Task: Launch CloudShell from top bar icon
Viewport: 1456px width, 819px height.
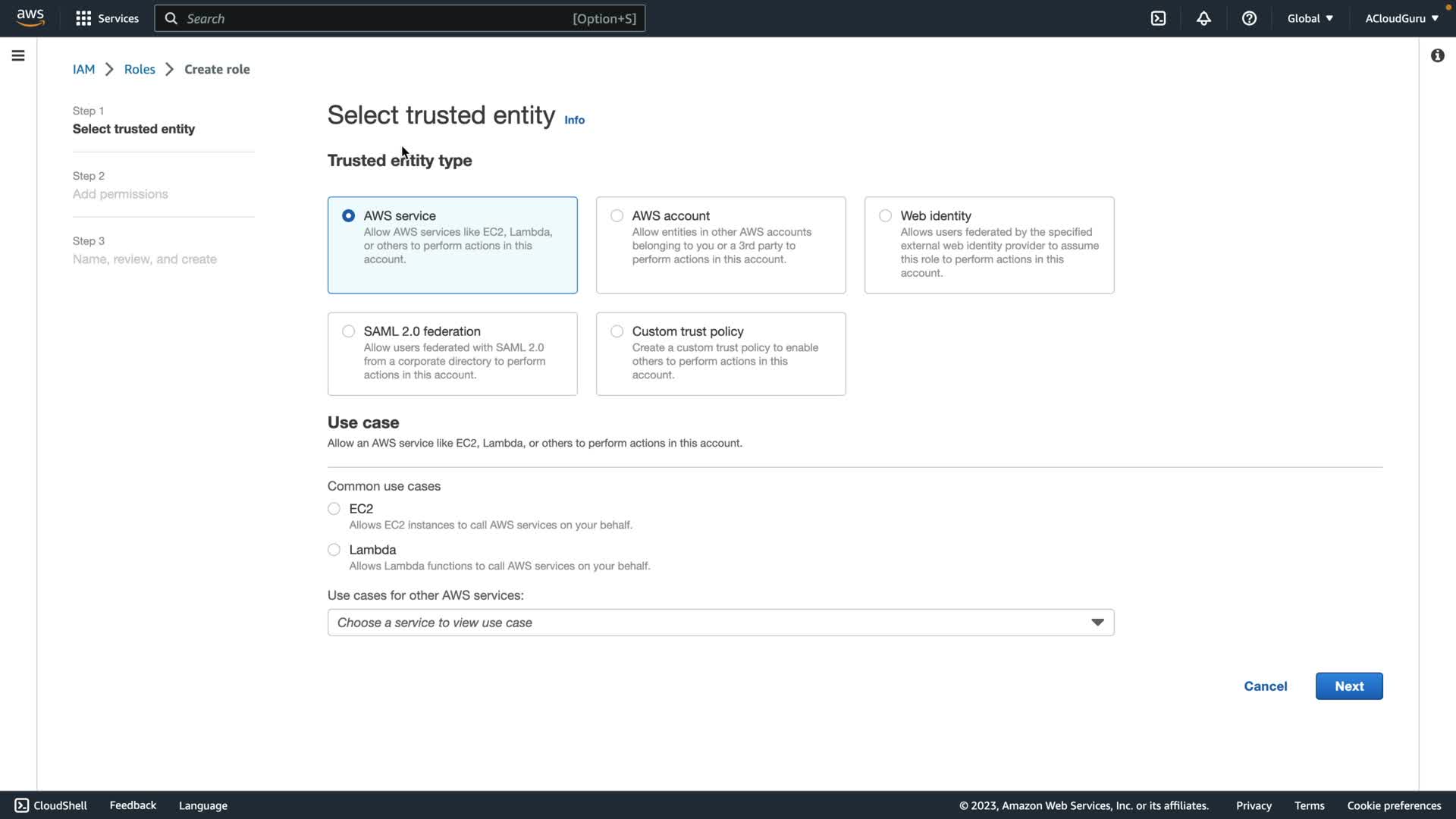Action: [1158, 18]
